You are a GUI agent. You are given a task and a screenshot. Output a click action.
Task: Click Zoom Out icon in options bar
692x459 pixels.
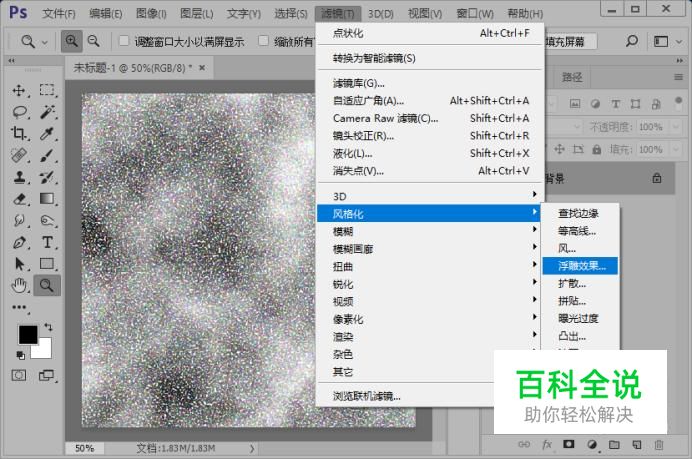pyautogui.click(x=94, y=41)
